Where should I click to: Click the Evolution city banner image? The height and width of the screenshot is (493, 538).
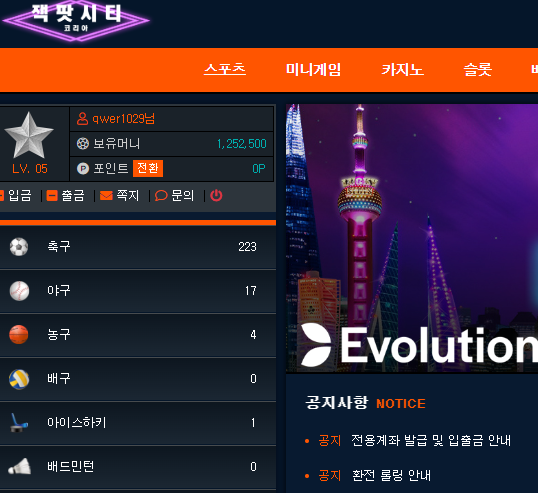click(412, 238)
